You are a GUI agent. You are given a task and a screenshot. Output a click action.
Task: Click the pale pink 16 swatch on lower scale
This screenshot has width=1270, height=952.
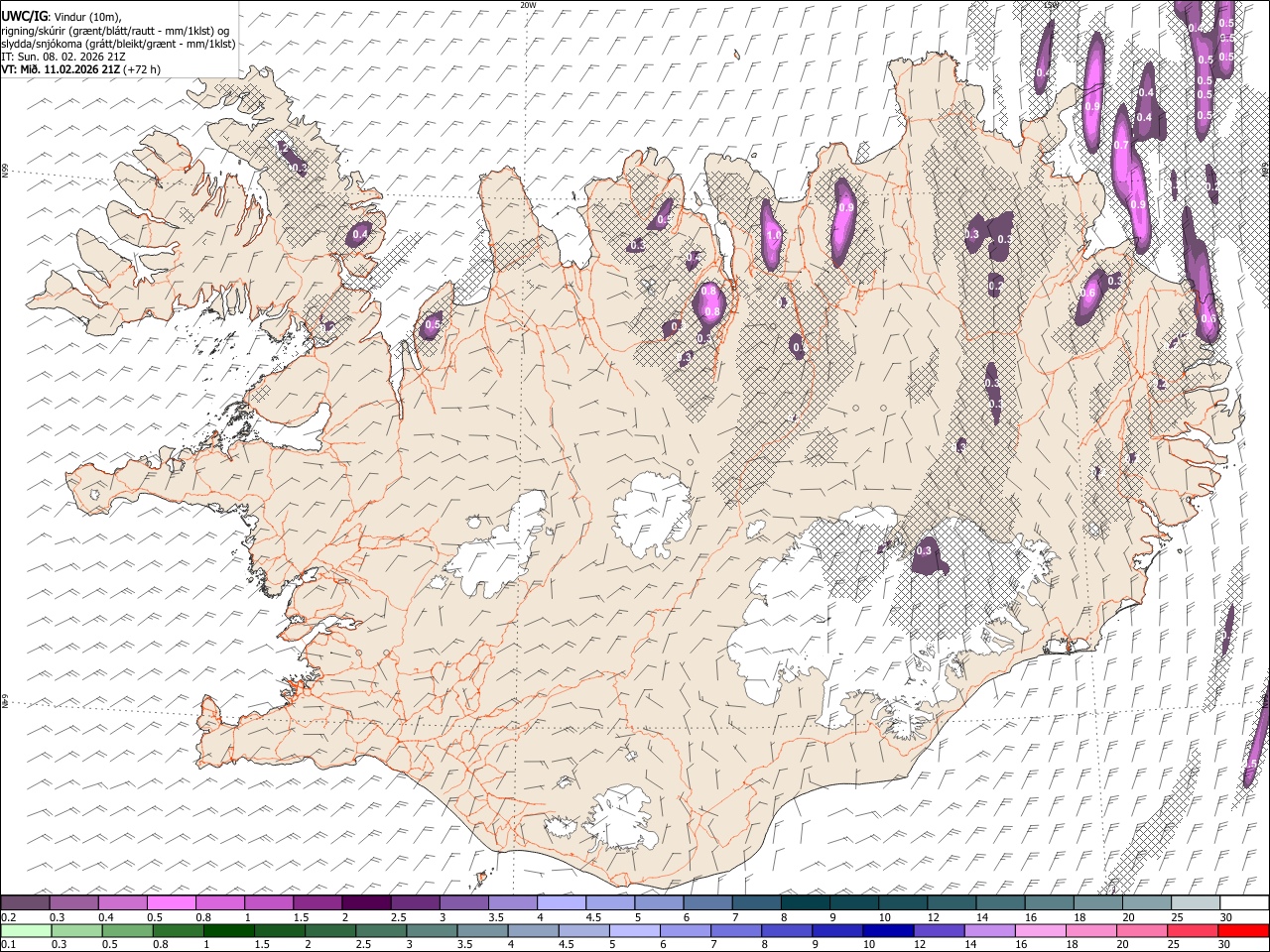[x=1039, y=930]
